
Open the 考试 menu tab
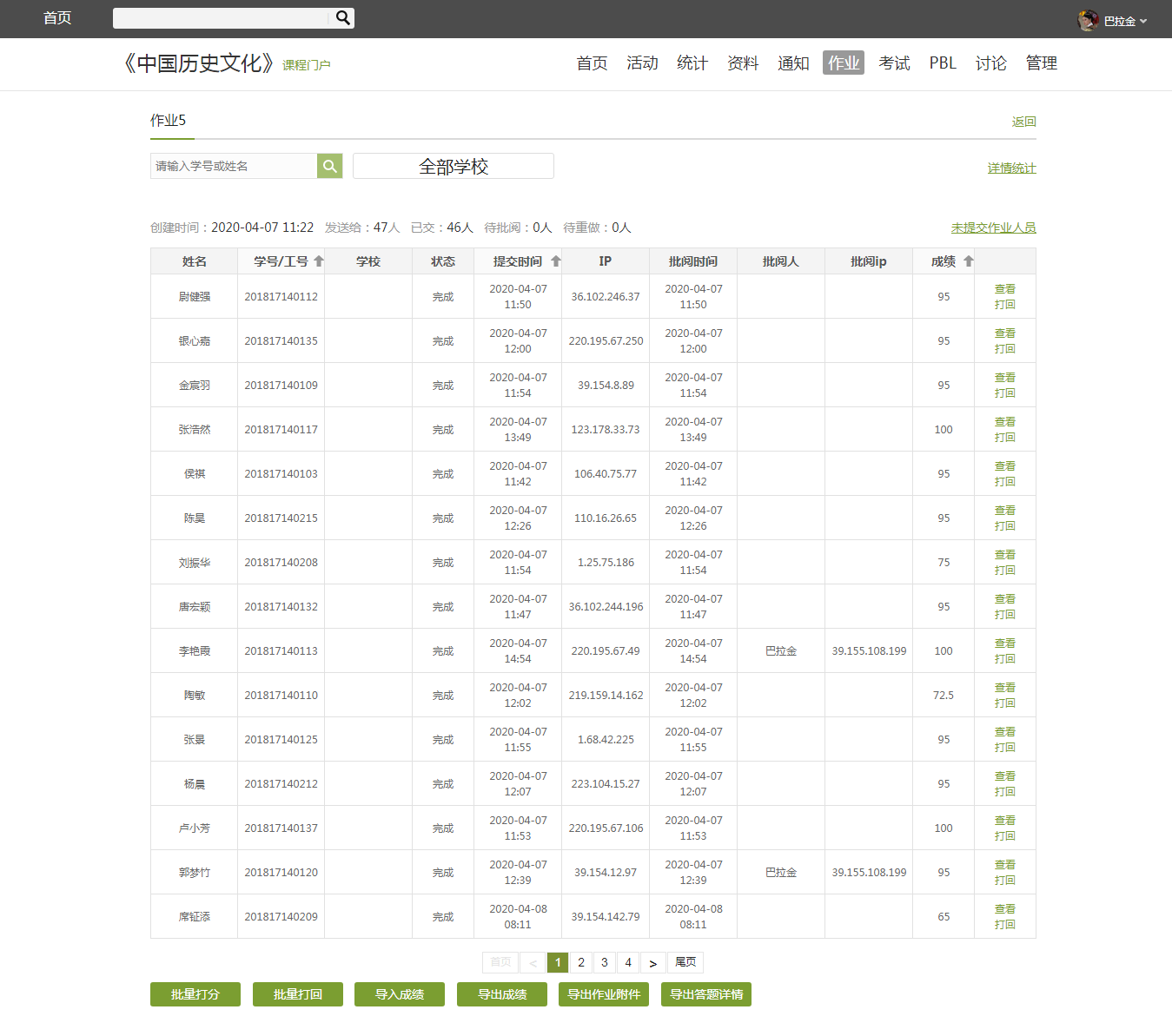(x=894, y=63)
